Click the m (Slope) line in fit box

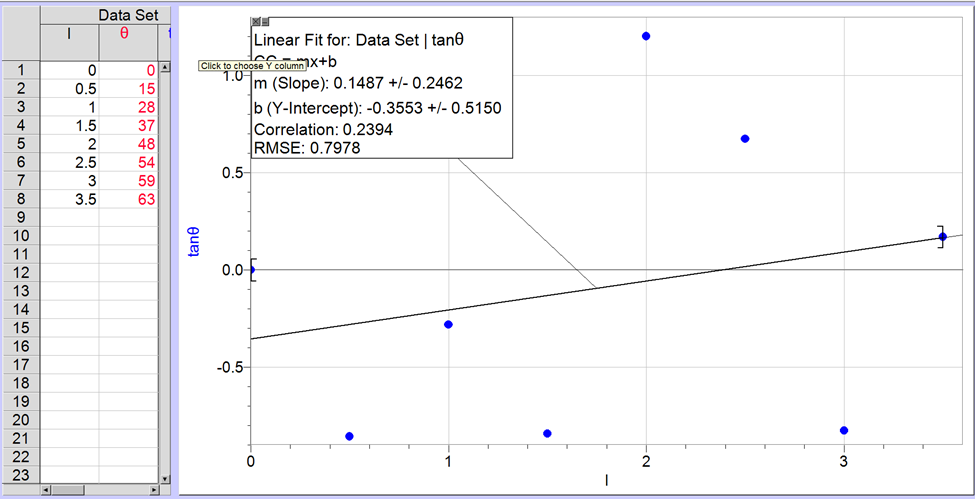coord(358,84)
